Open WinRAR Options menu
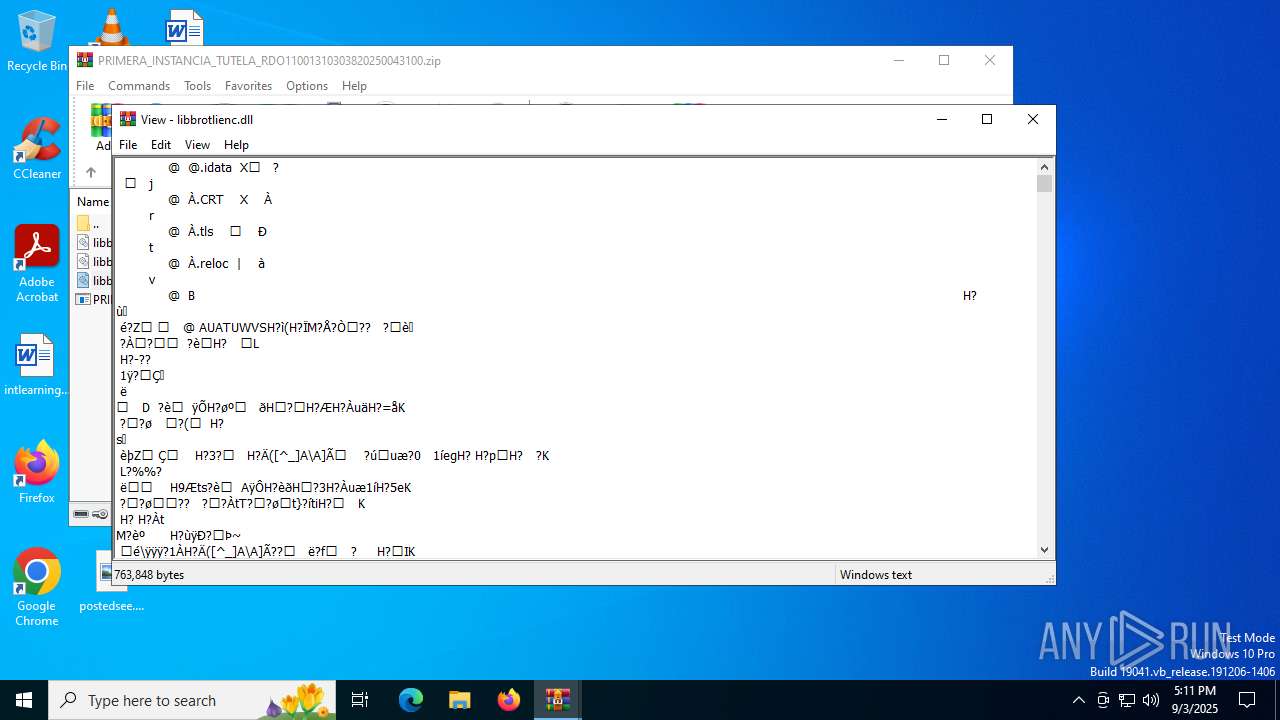 307,86
